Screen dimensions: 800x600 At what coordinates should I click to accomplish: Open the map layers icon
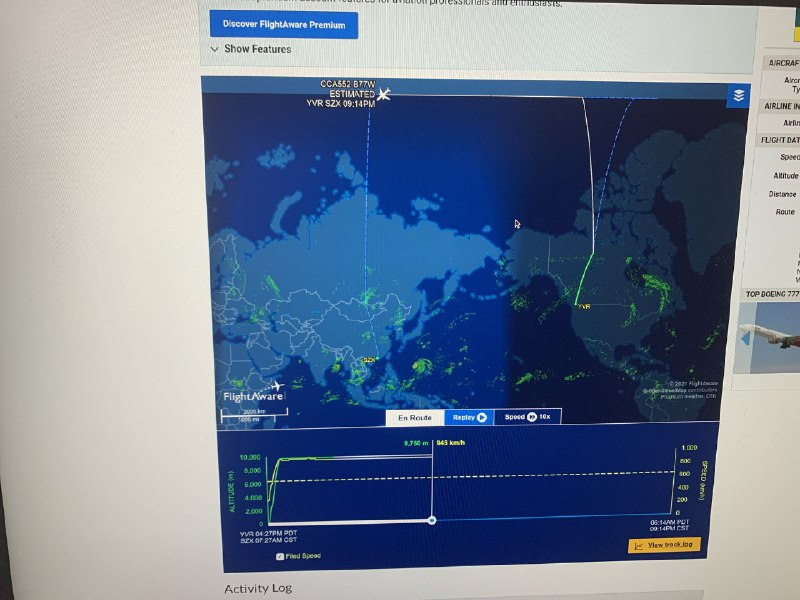738,96
